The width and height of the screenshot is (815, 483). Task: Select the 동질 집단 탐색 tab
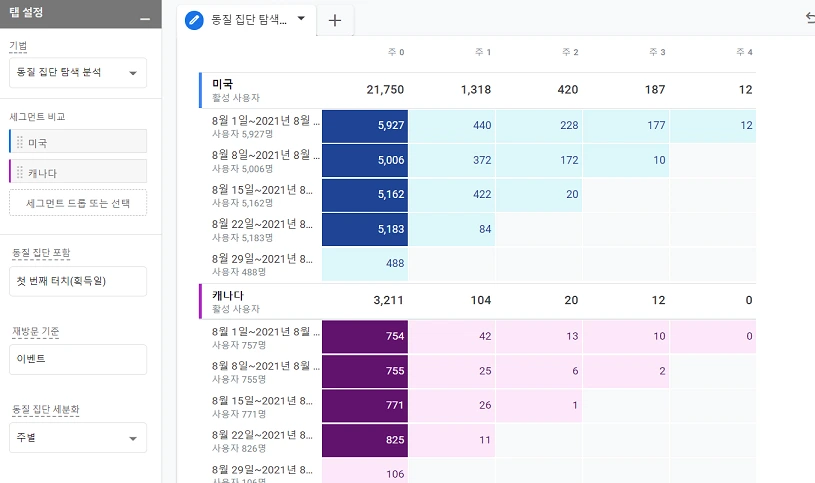(x=248, y=20)
